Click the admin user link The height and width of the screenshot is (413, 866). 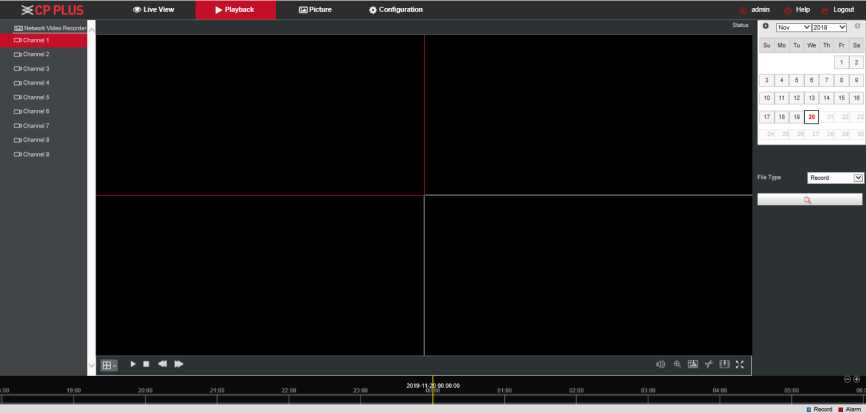point(760,10)
